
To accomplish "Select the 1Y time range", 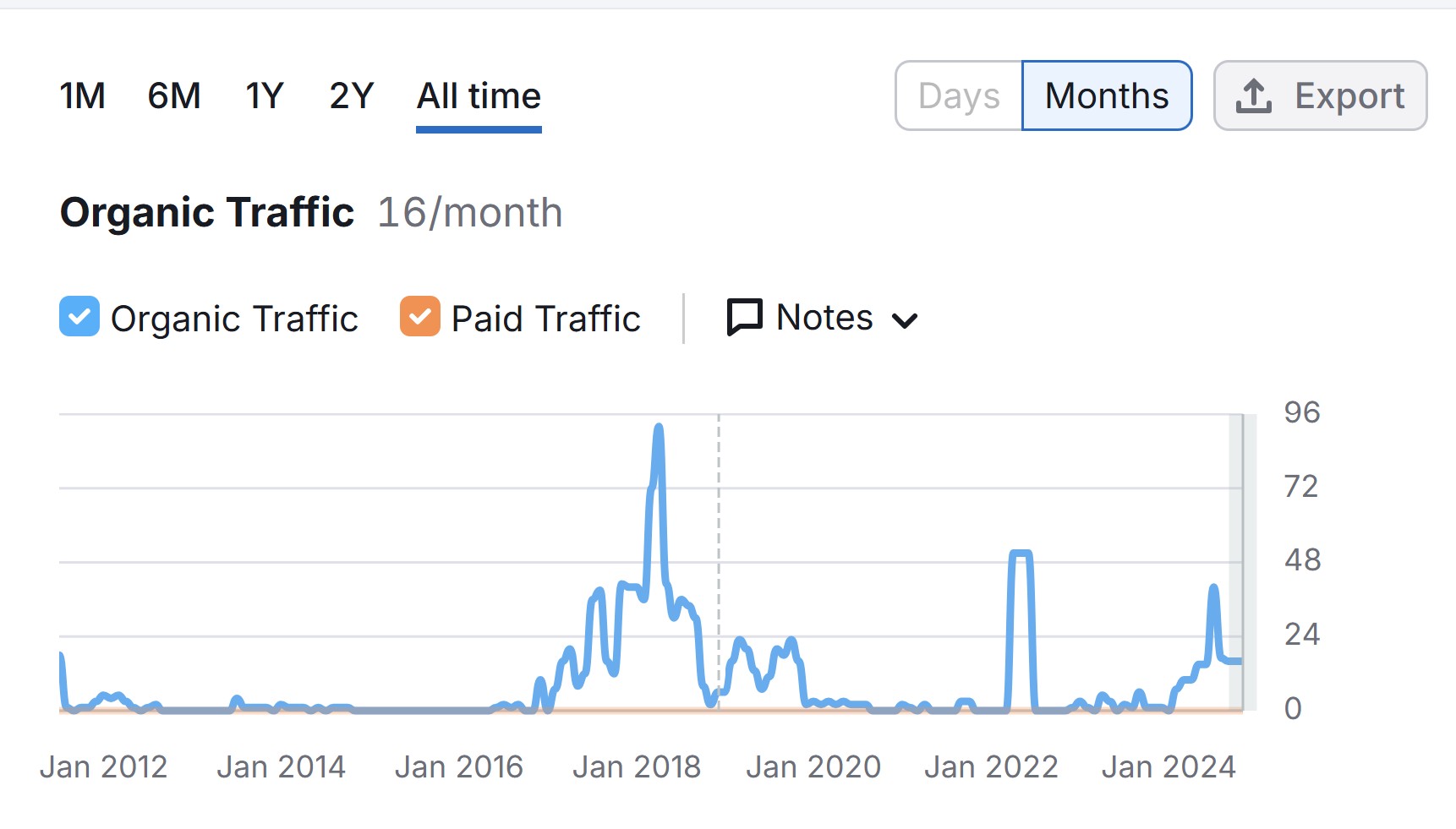I will (265, 96).
